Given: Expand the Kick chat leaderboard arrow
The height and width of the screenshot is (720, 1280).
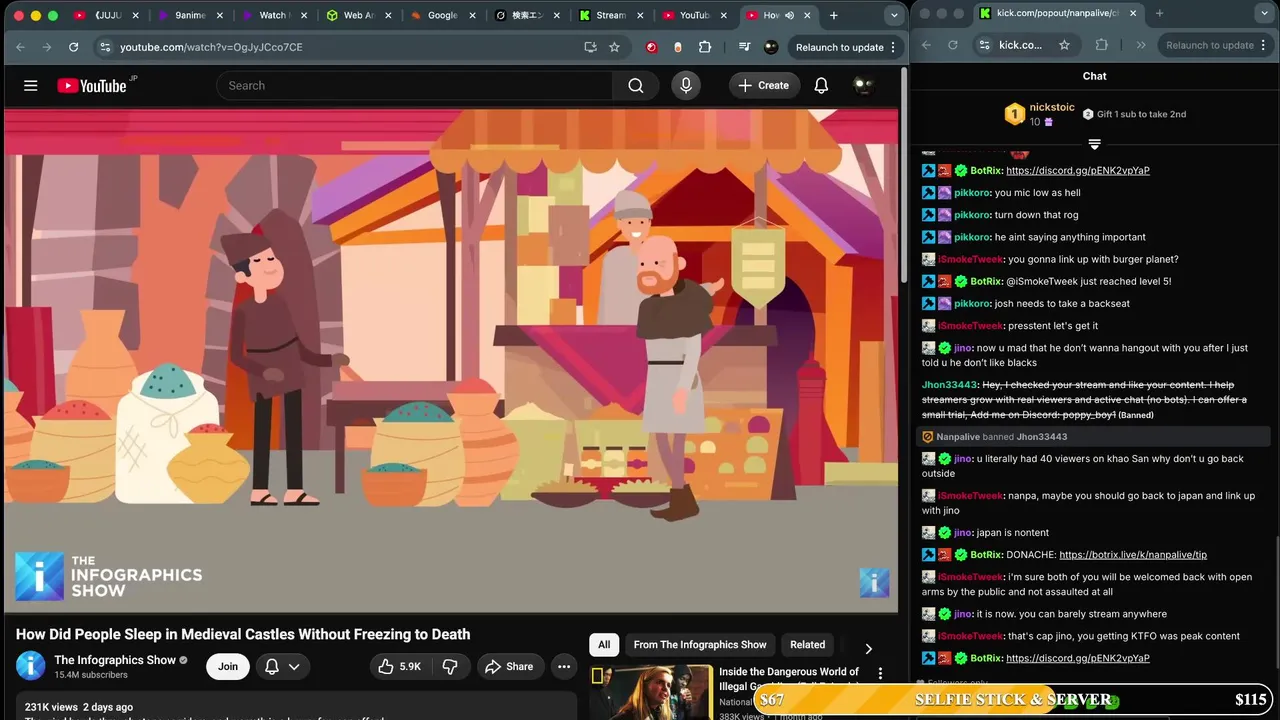Looking at the screenshot, I should 1094,145.
